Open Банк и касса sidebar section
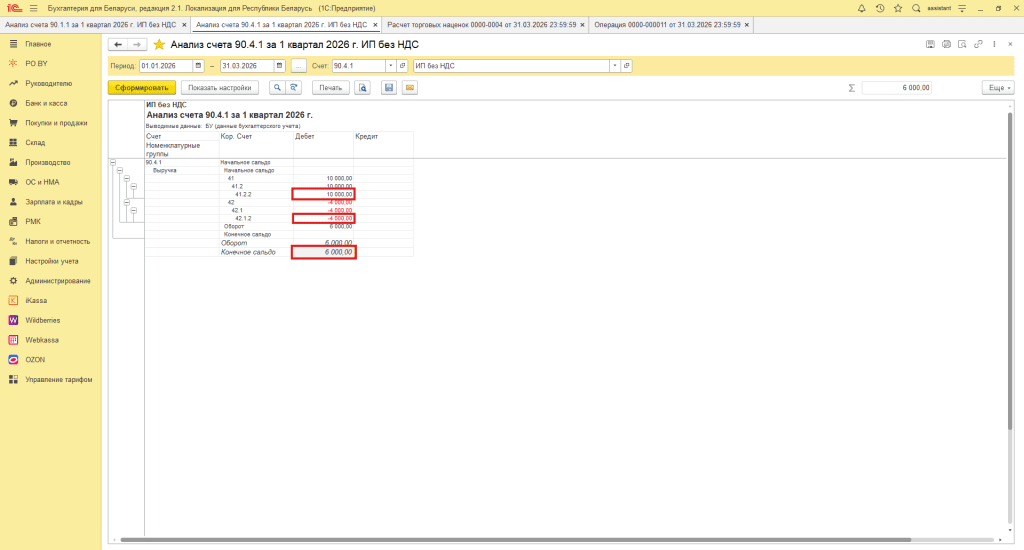Image resolution: width=1024 pixels, height=550 pixels. (x=46, y=103)
